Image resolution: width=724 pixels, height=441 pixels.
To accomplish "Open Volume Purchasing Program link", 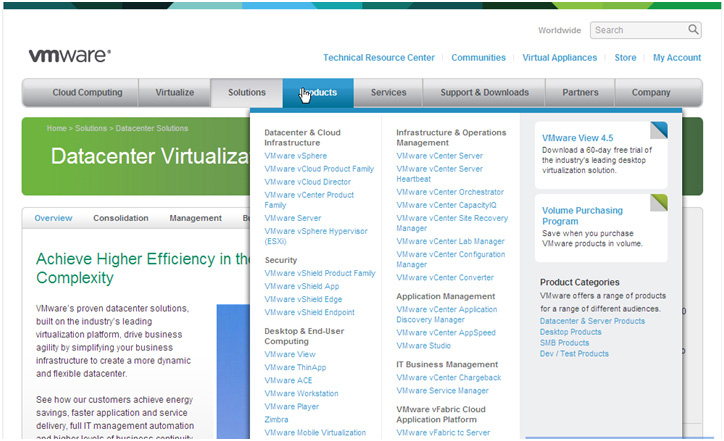I will tap(582, 216).
